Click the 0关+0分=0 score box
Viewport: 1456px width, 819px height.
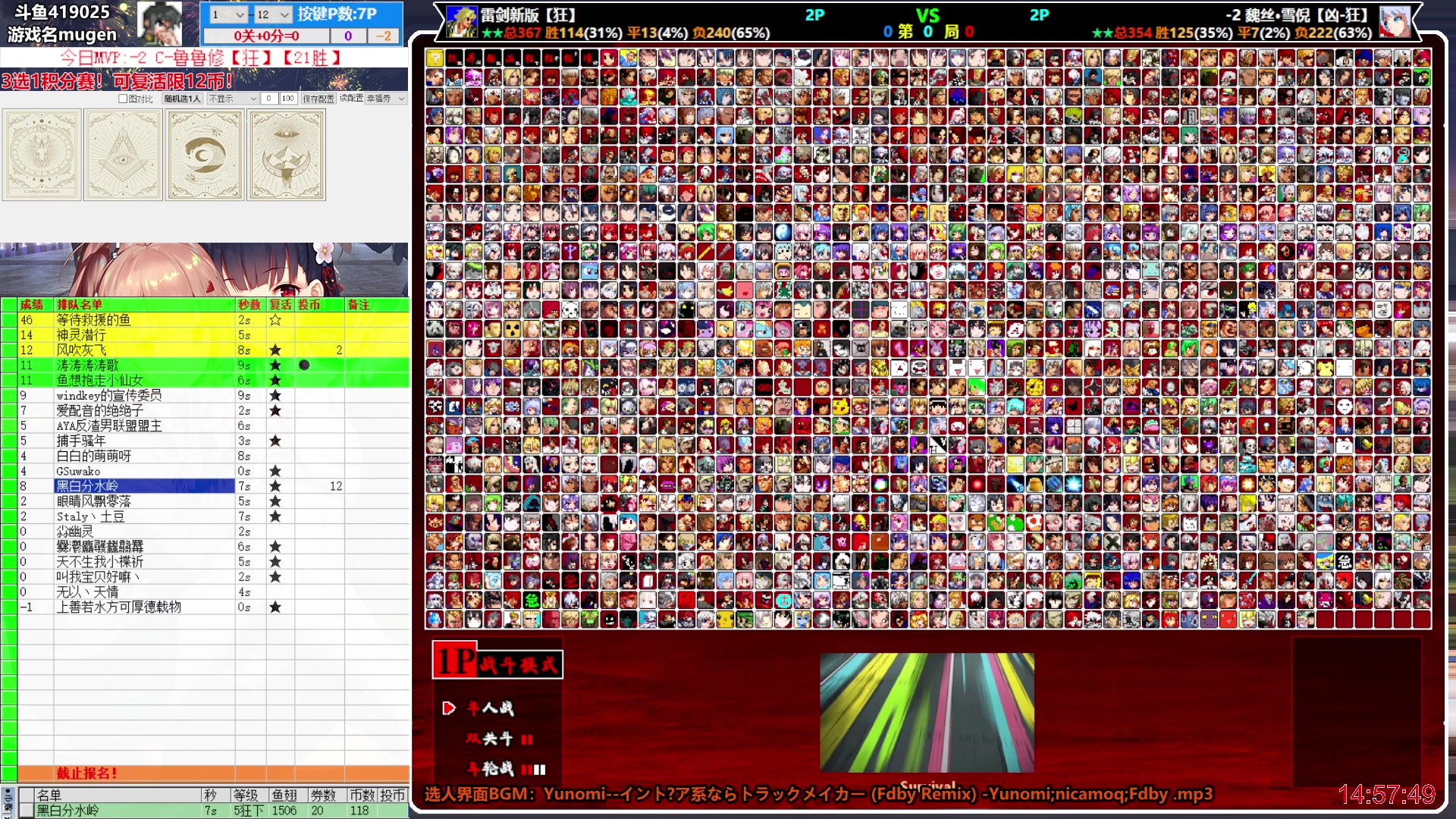[x=266, y=36]
